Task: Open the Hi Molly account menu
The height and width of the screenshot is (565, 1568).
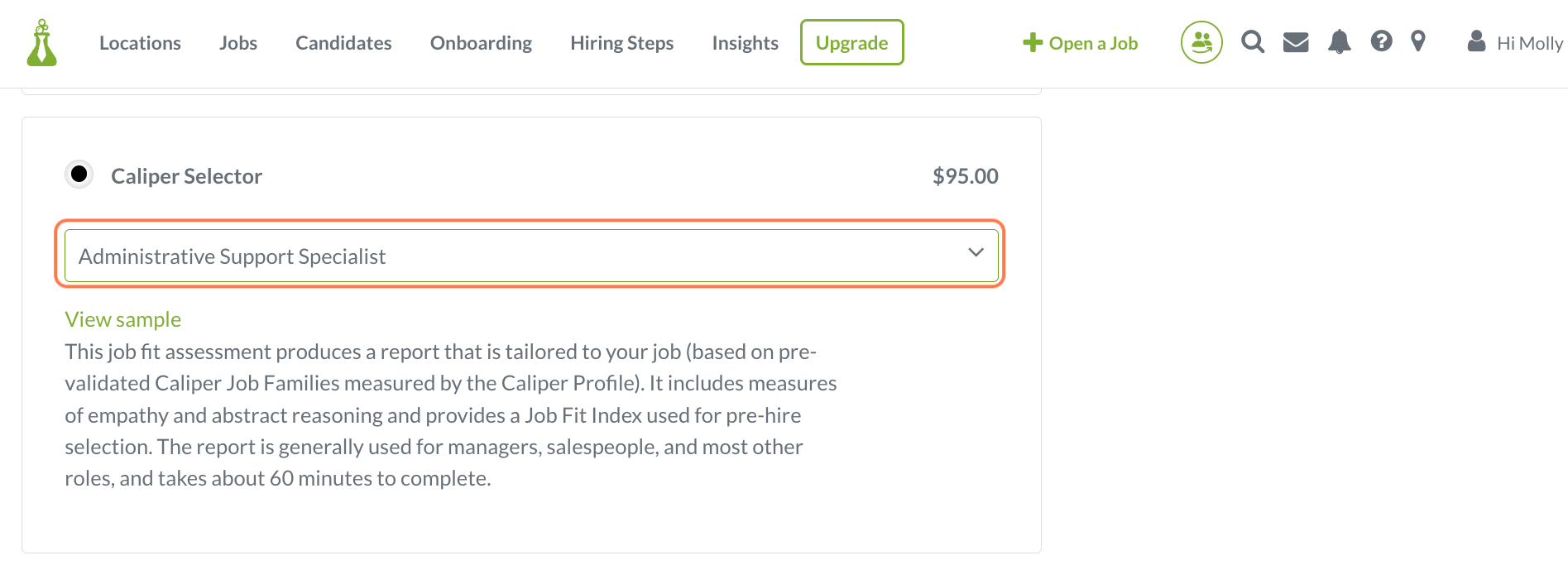Action: 1529,43
